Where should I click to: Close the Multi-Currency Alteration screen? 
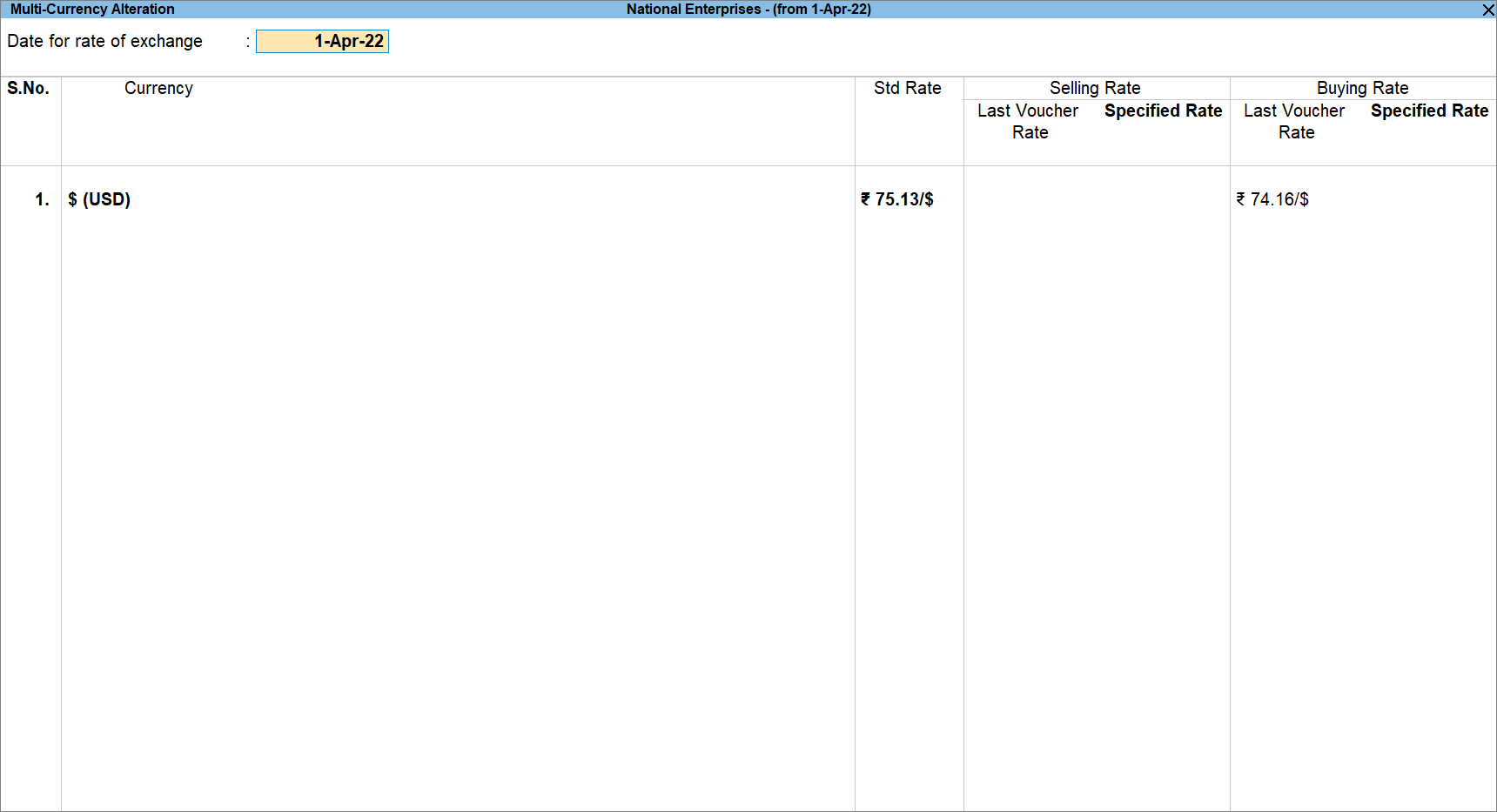1488,10
